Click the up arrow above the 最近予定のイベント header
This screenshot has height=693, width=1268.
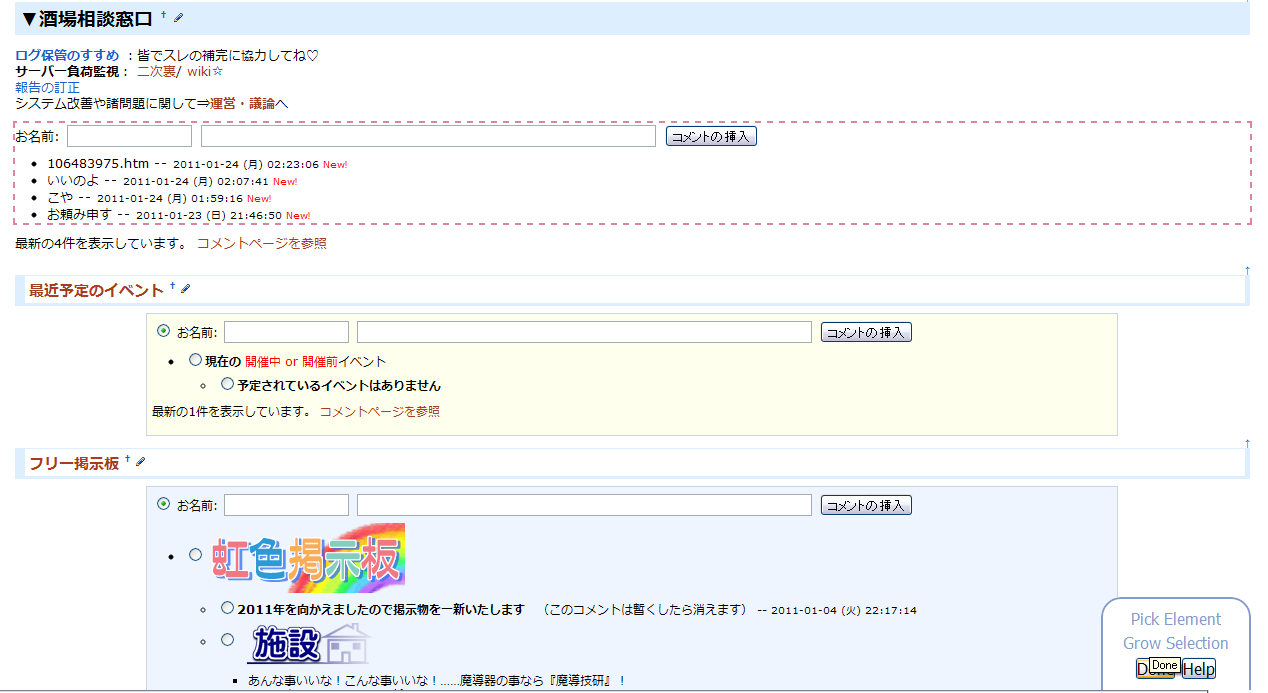[1247, 270]
